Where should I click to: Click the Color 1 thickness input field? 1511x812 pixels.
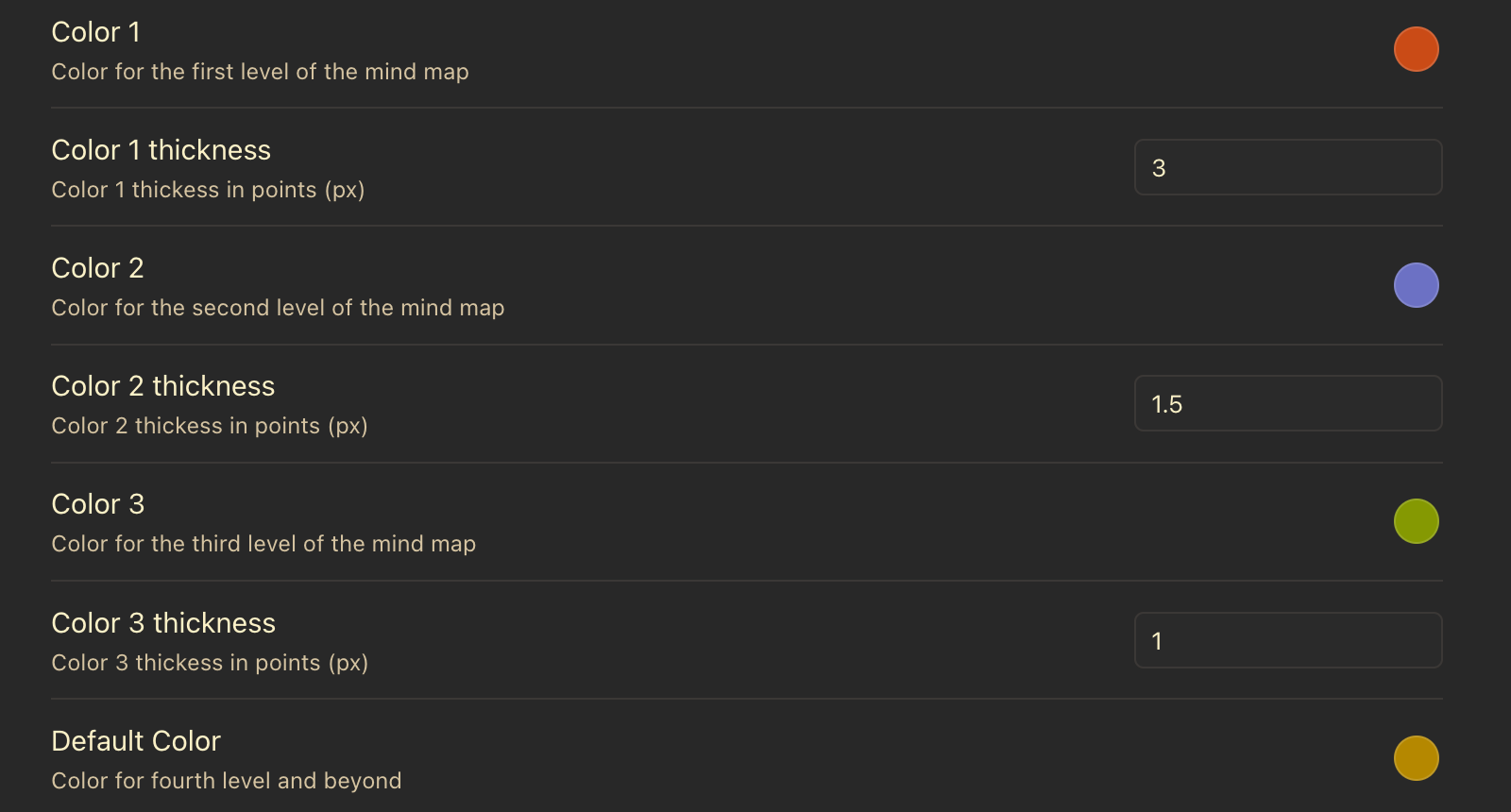[1287, 167]
